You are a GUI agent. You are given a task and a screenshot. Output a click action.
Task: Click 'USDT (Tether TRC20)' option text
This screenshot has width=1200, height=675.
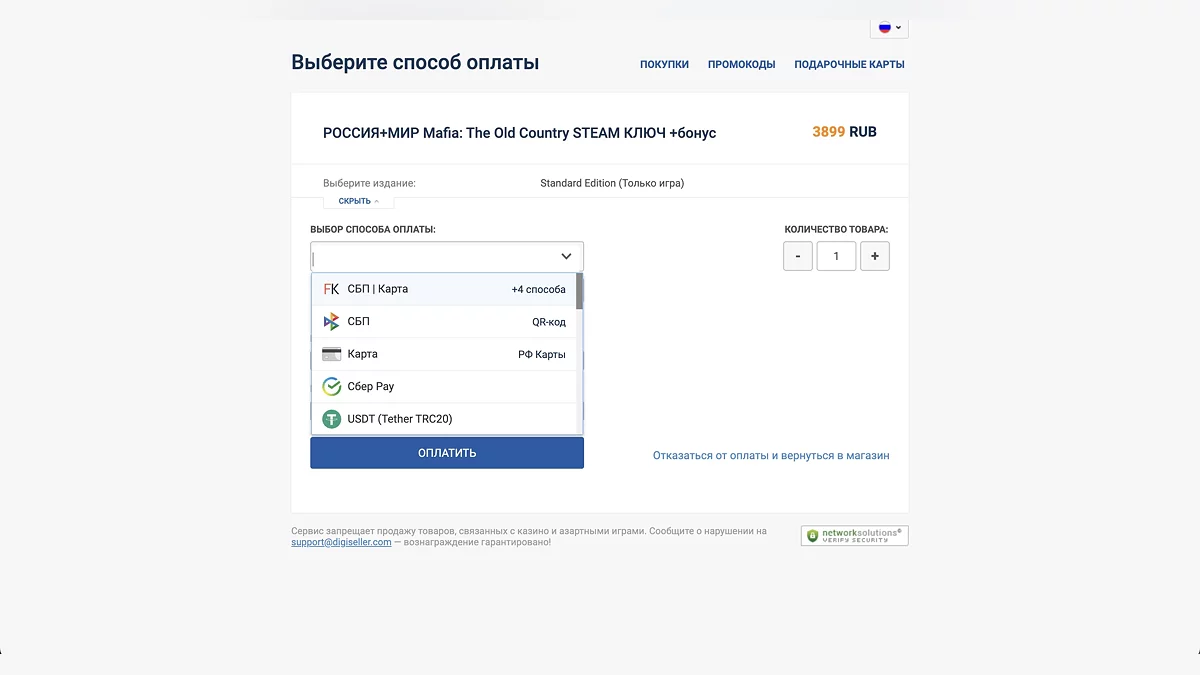coord(400,419)
